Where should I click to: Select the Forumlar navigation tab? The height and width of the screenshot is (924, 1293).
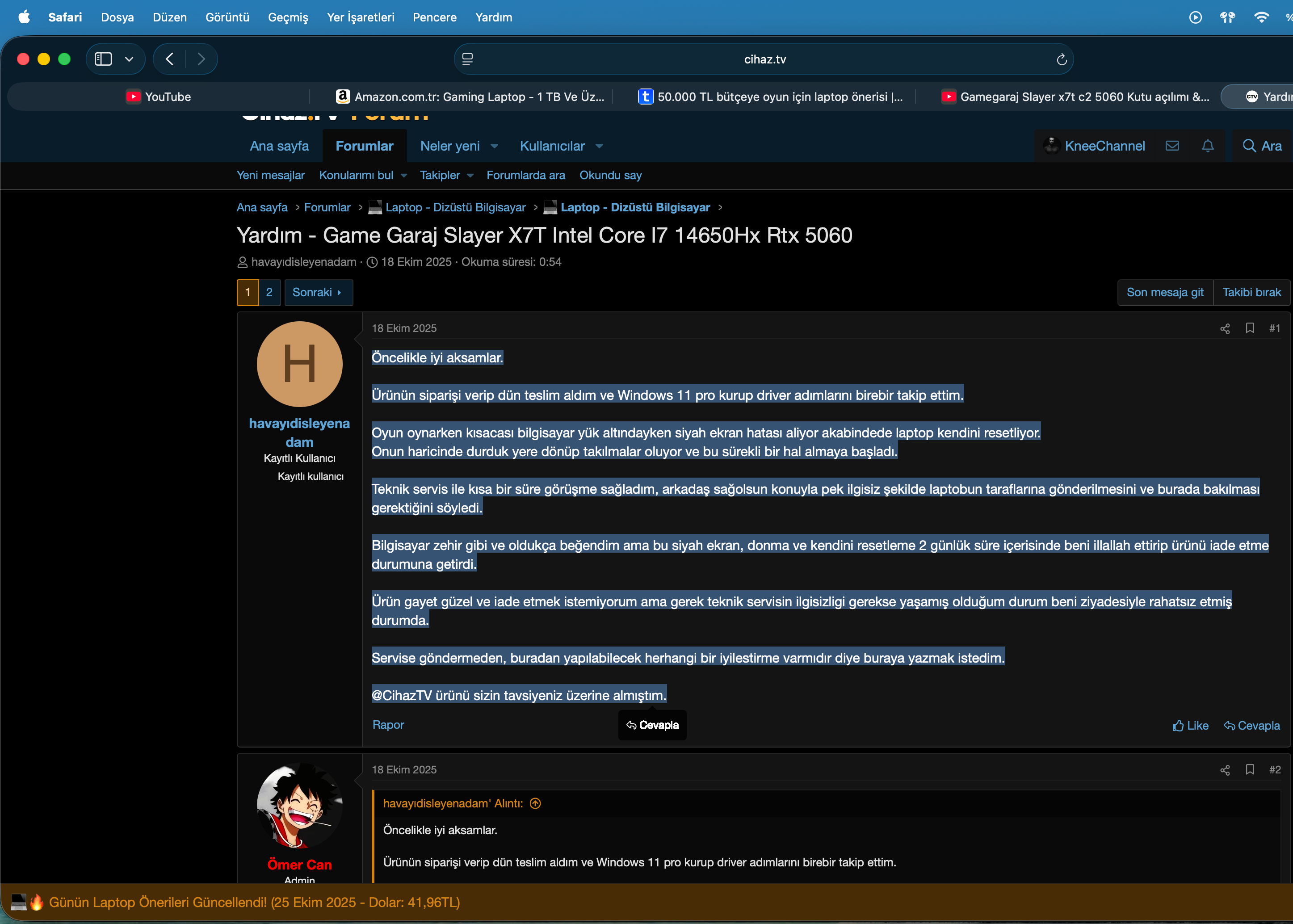pyautogui.click(x=365, y=146)
